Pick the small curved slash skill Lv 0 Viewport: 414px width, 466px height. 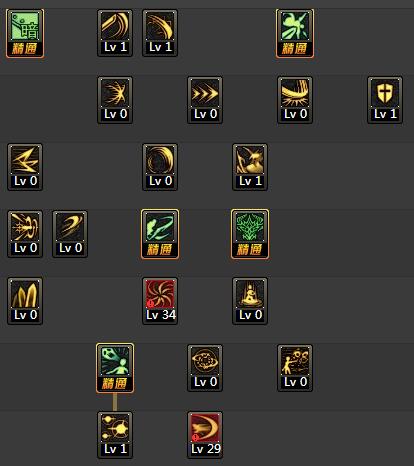(70, 234)
